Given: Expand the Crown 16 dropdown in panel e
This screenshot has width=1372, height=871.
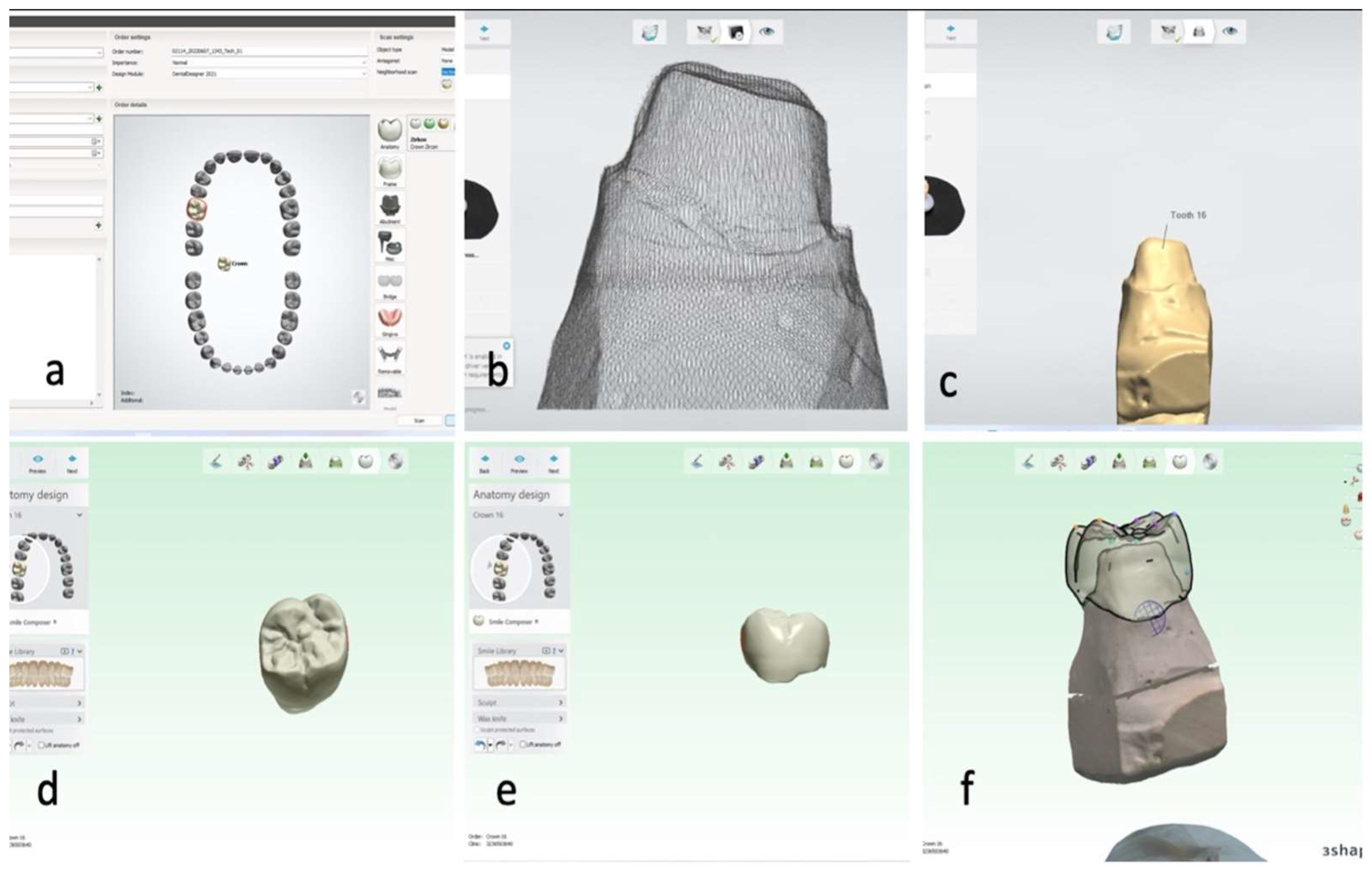Looking at the screenshot, I should pos(561,514).
